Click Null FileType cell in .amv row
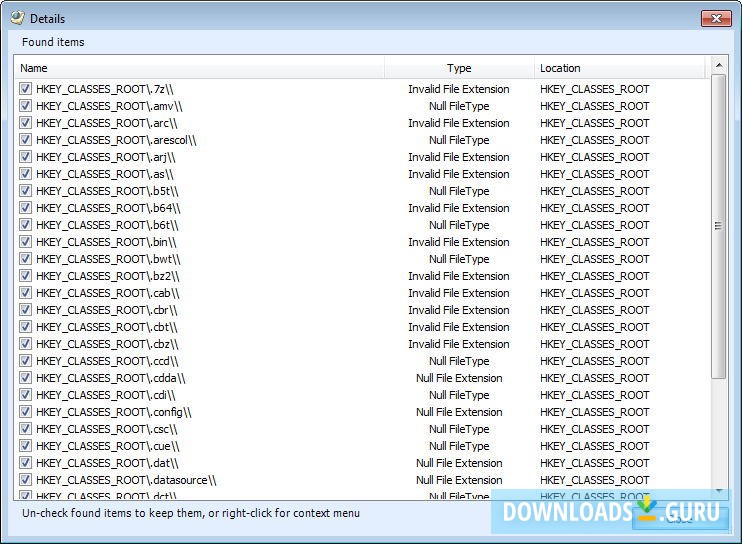The image size is (742, 544). pyautogui.click(x=459, y=106)
